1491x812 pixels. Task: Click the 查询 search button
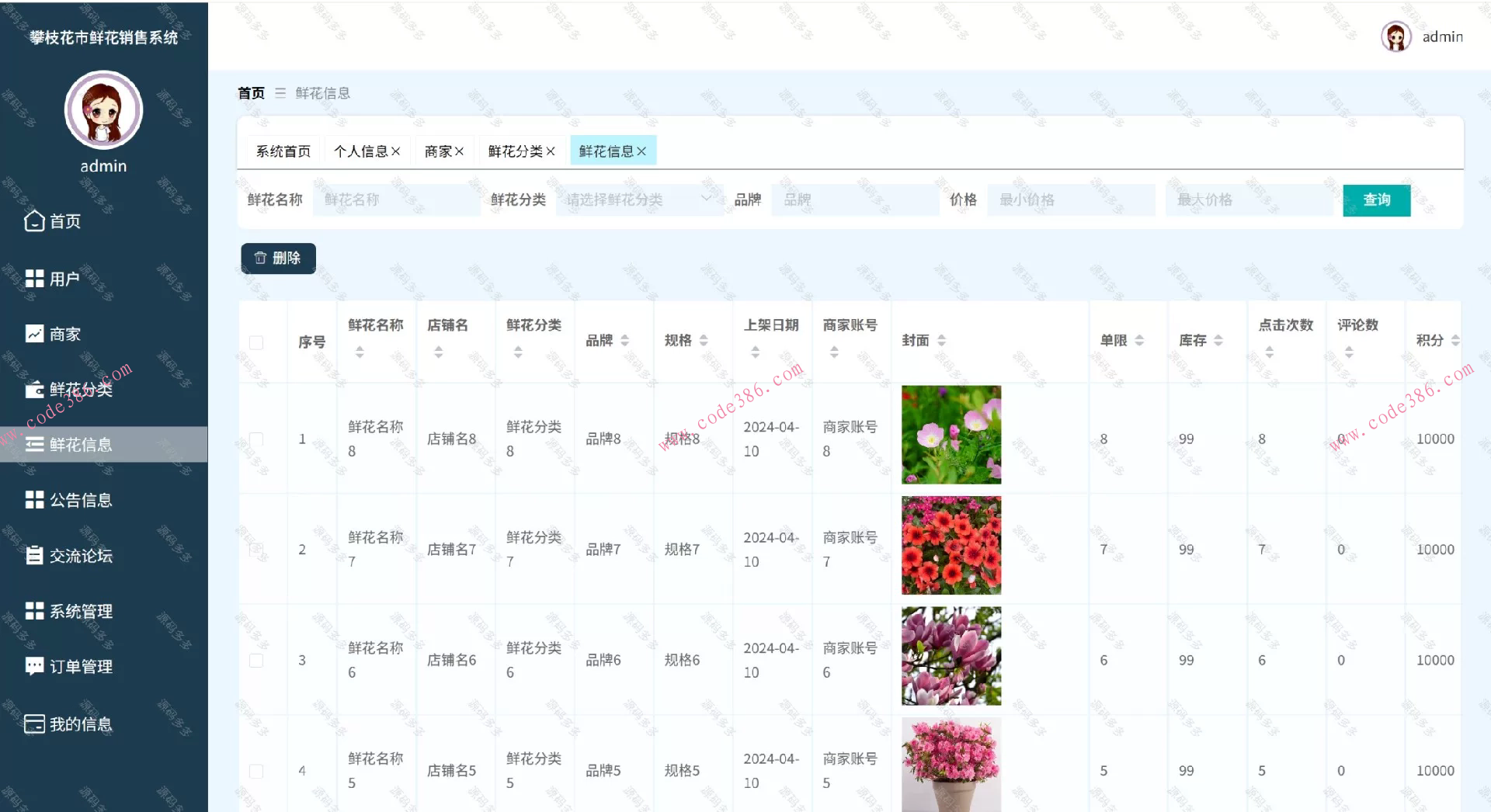click(x=1375, y=200)
